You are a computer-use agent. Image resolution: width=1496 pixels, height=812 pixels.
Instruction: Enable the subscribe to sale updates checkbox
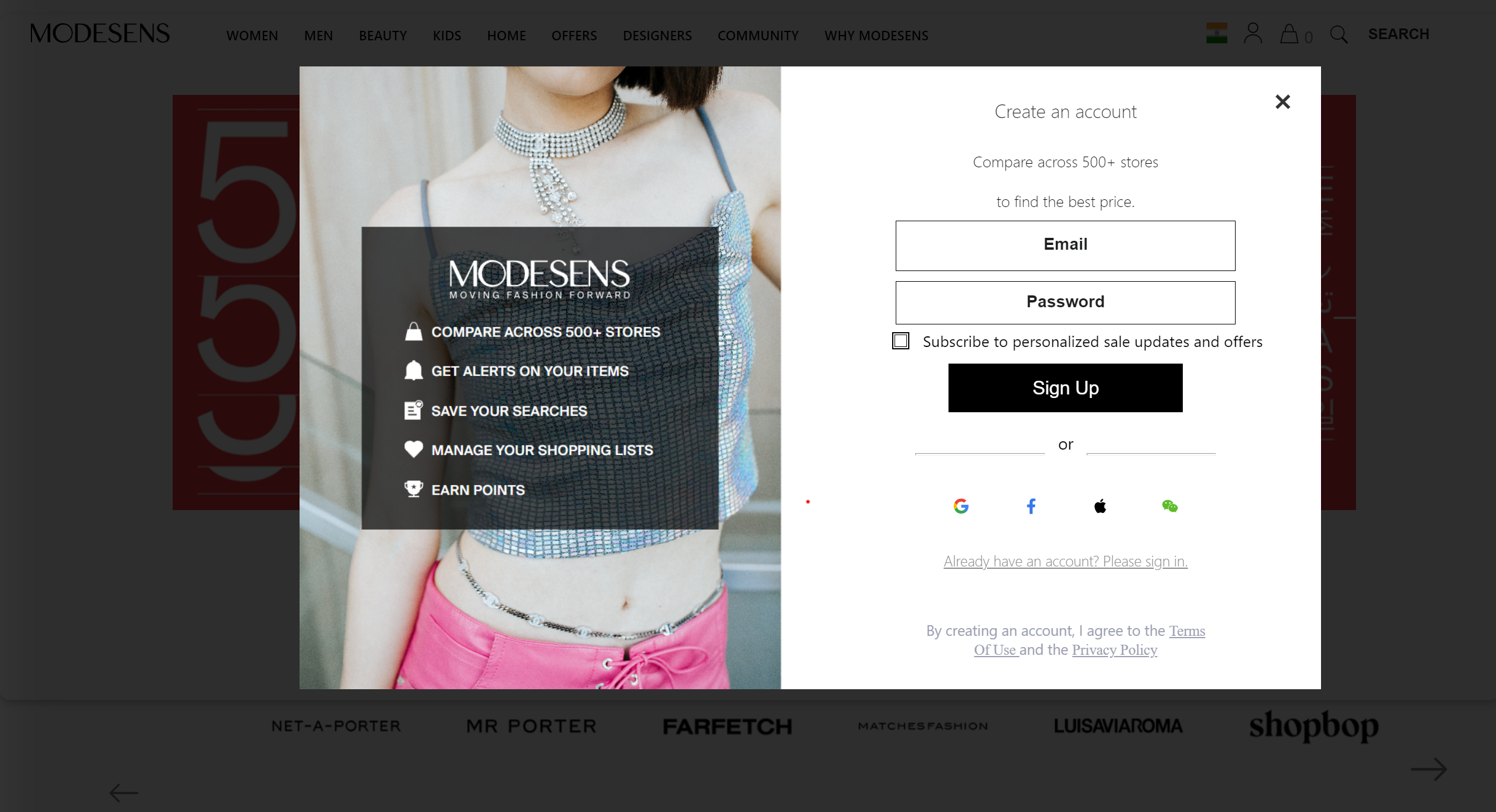click(x=900, y=341)
